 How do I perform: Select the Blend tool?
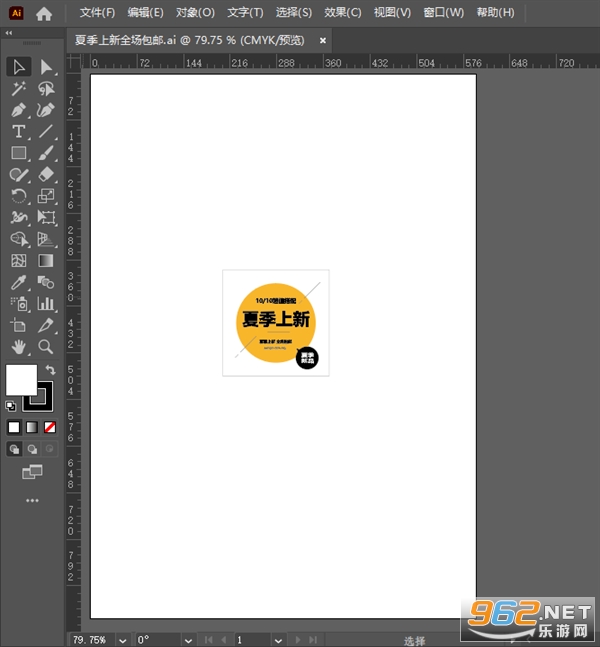tap(46, 282)
